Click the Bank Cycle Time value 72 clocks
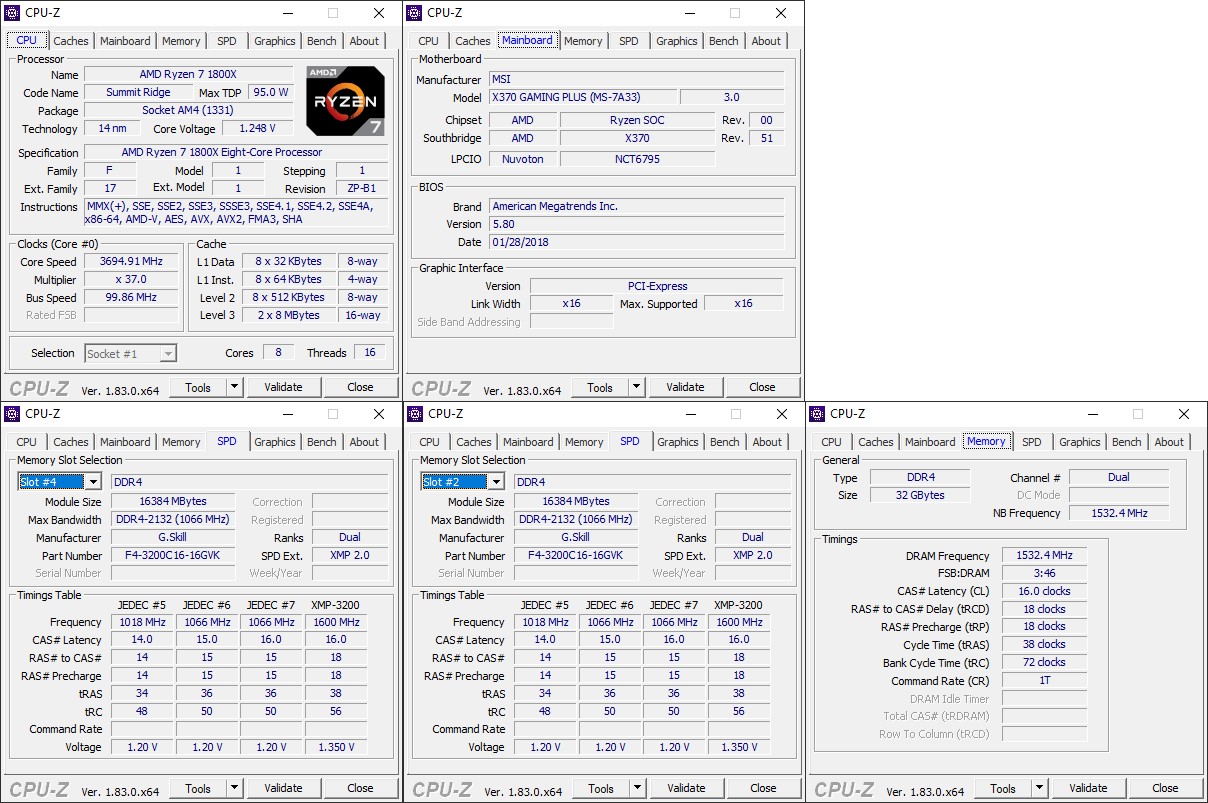The width and height of the screenshot is (1208, 803). click(x=1044, y=662)
